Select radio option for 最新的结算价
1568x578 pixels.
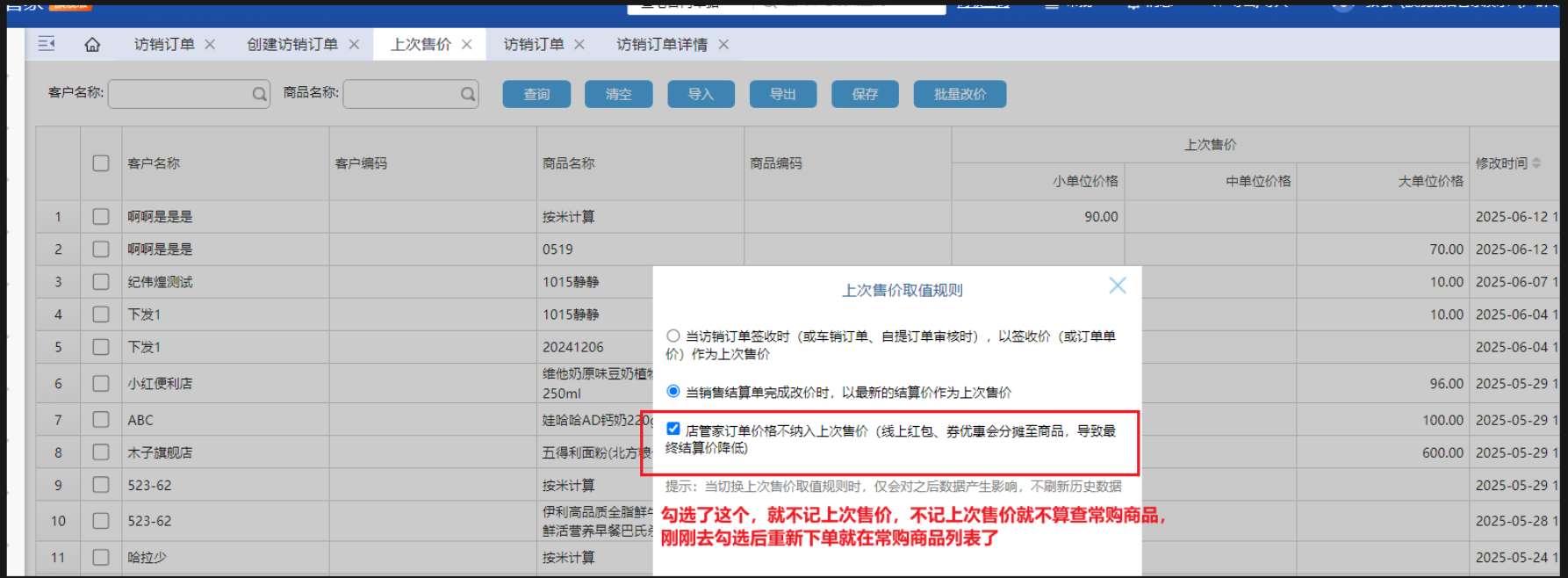point(673,391)
